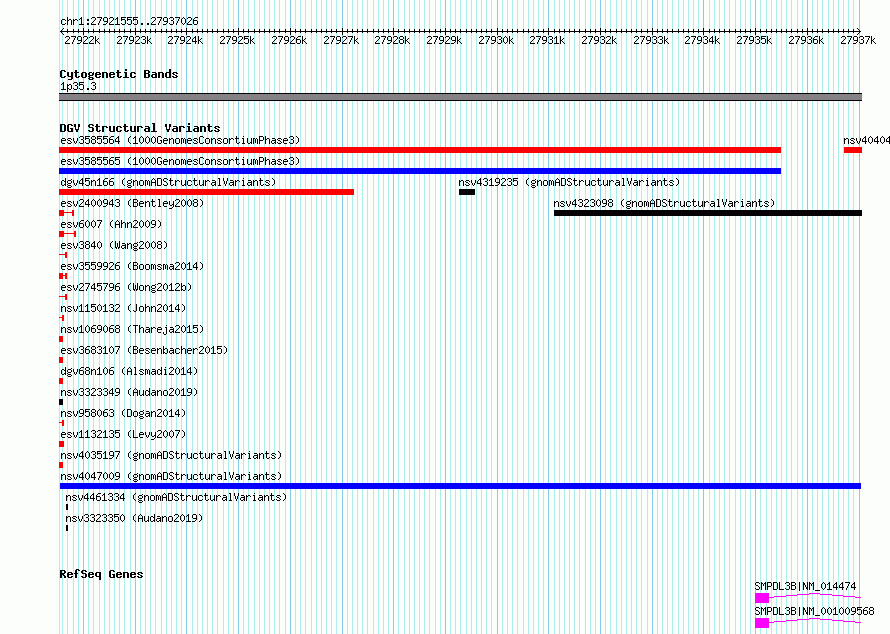Click the 27928k ruler position
Viewport: 890px width, 634px height.
click(392, 40)
